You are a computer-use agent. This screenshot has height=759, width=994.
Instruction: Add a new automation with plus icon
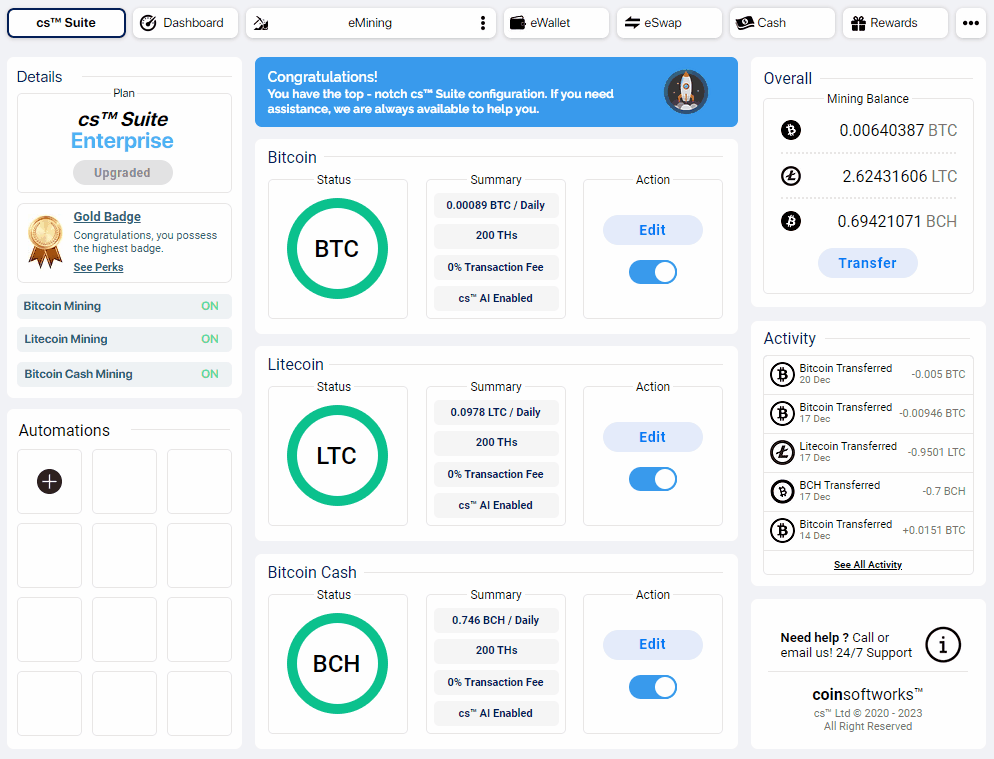click(x=49, y=481)
